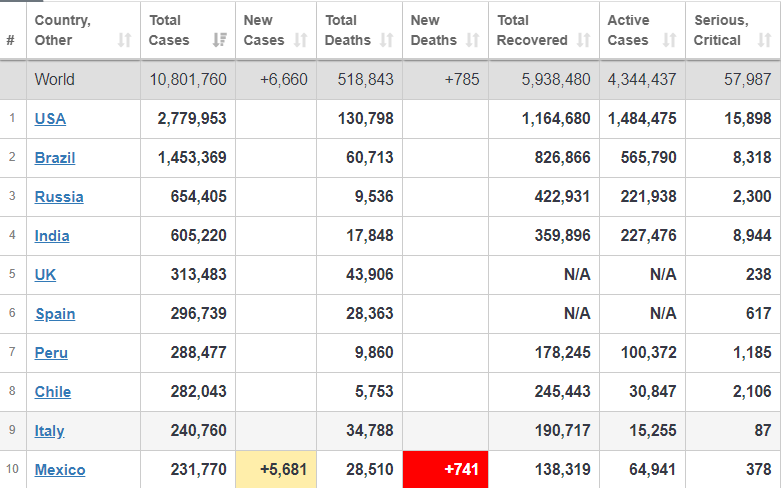The height and width of the screenshot is (488, 781).
Task: Click the Mexico country link
Action: point(60,470)
